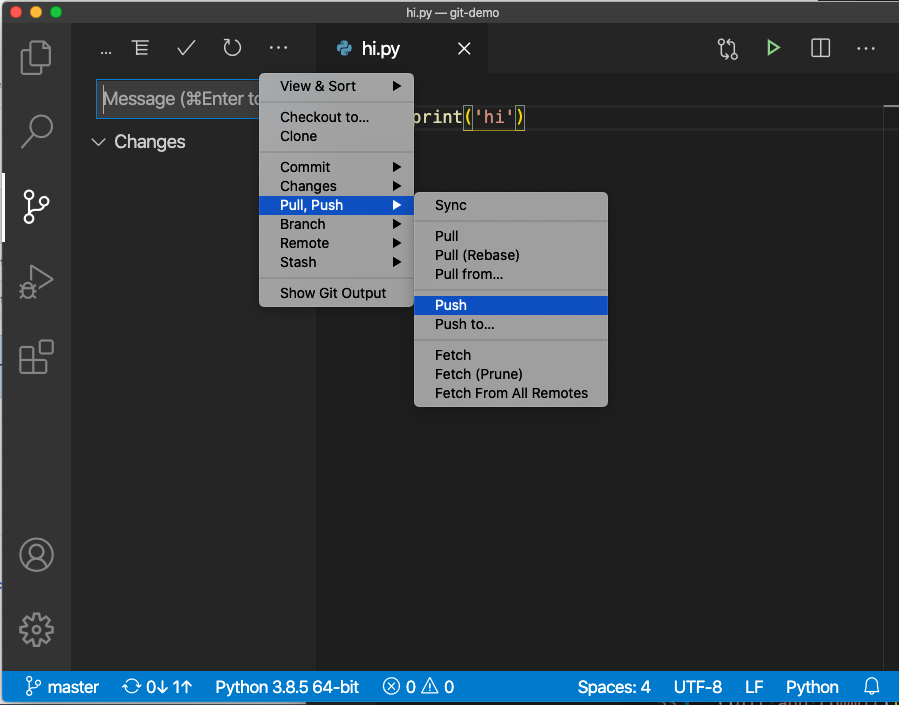
Task: Collapse the Changes section
Action: pyautogui.click(x=98, y=142)
